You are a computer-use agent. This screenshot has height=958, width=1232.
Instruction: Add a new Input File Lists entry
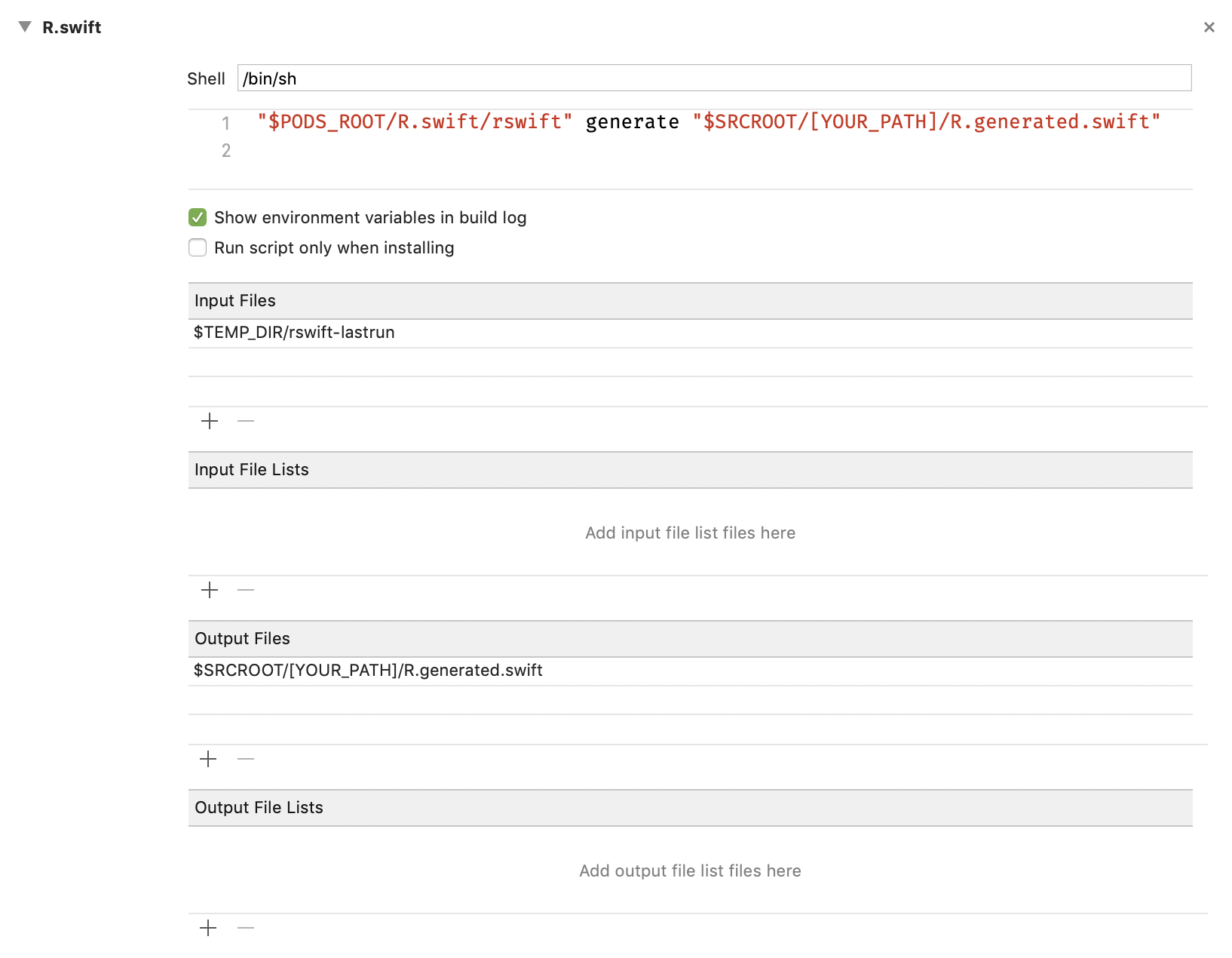tap(210, 590)
